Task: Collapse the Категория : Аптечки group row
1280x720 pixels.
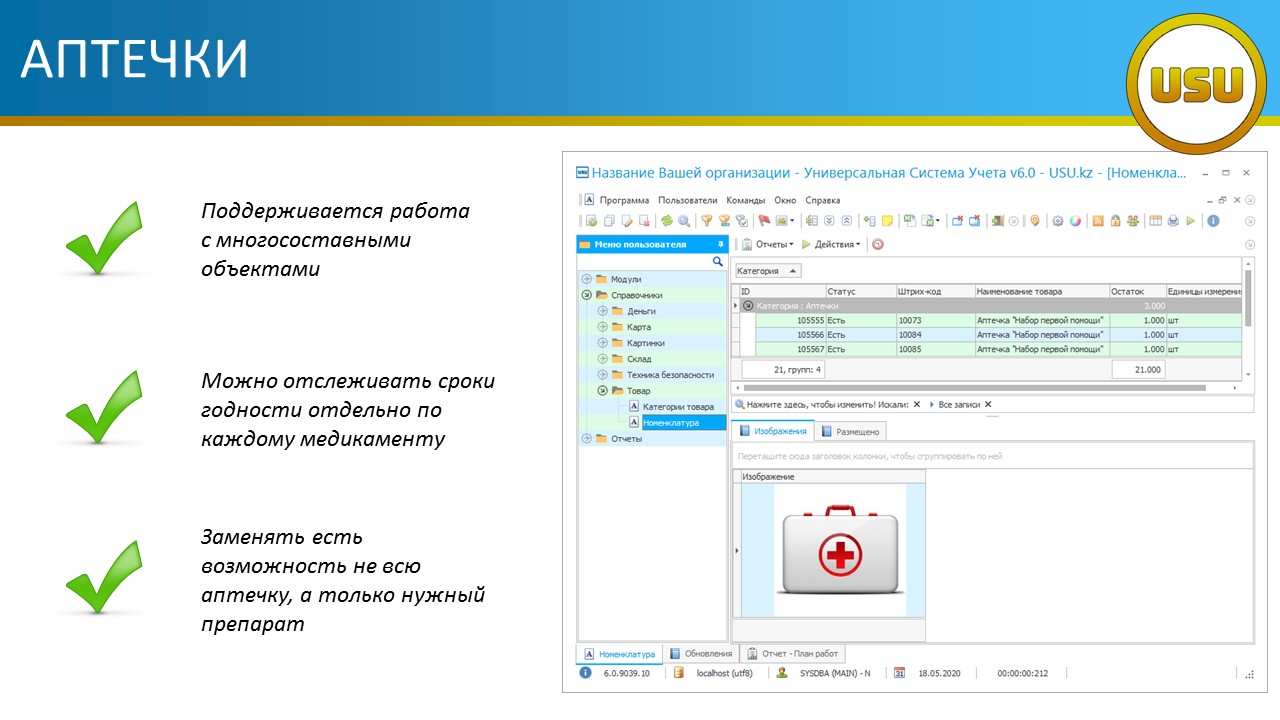Action: pyautogui.click(x=748, y=306)
